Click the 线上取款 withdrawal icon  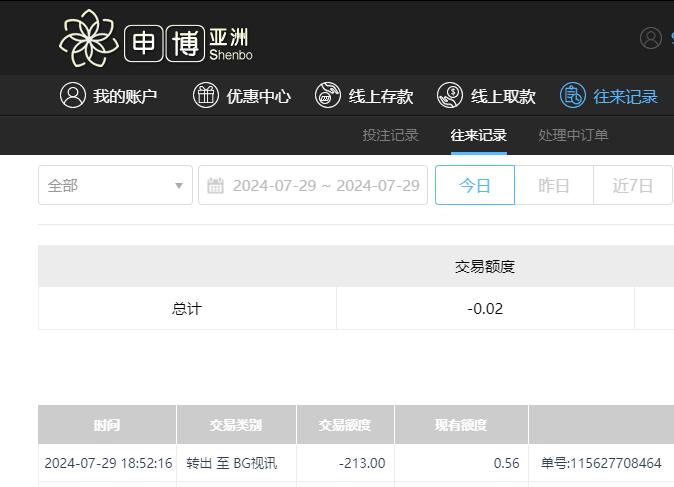[450, 95]
